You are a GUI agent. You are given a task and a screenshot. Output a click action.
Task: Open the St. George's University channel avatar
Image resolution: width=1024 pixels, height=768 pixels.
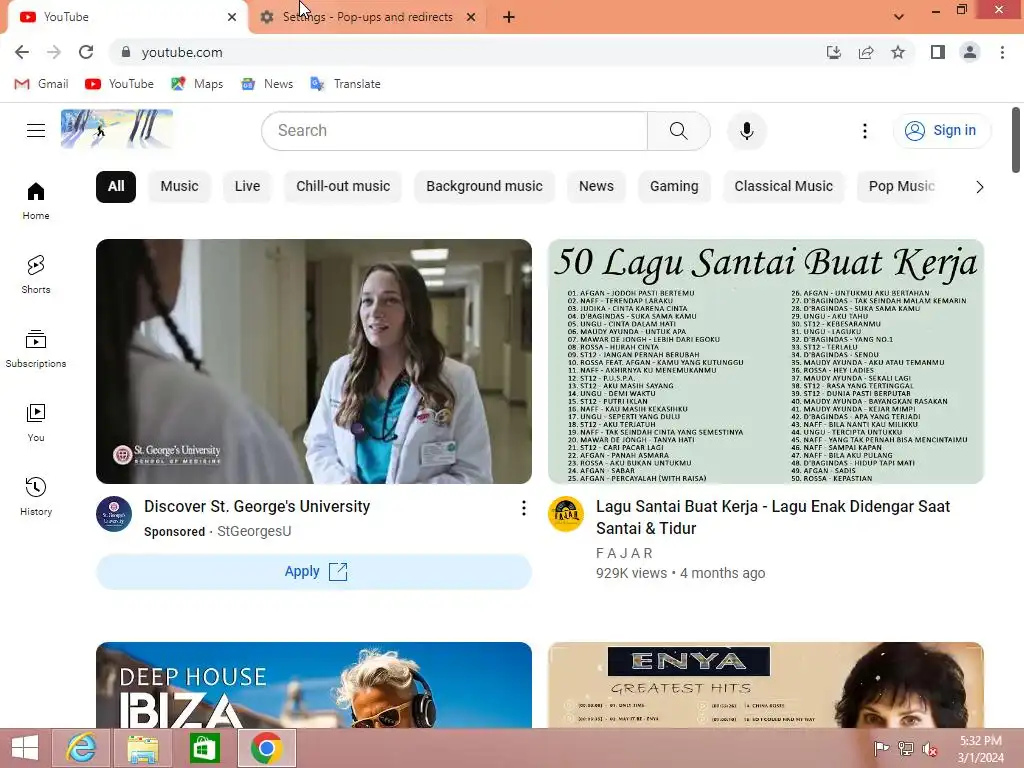[114, 514]
